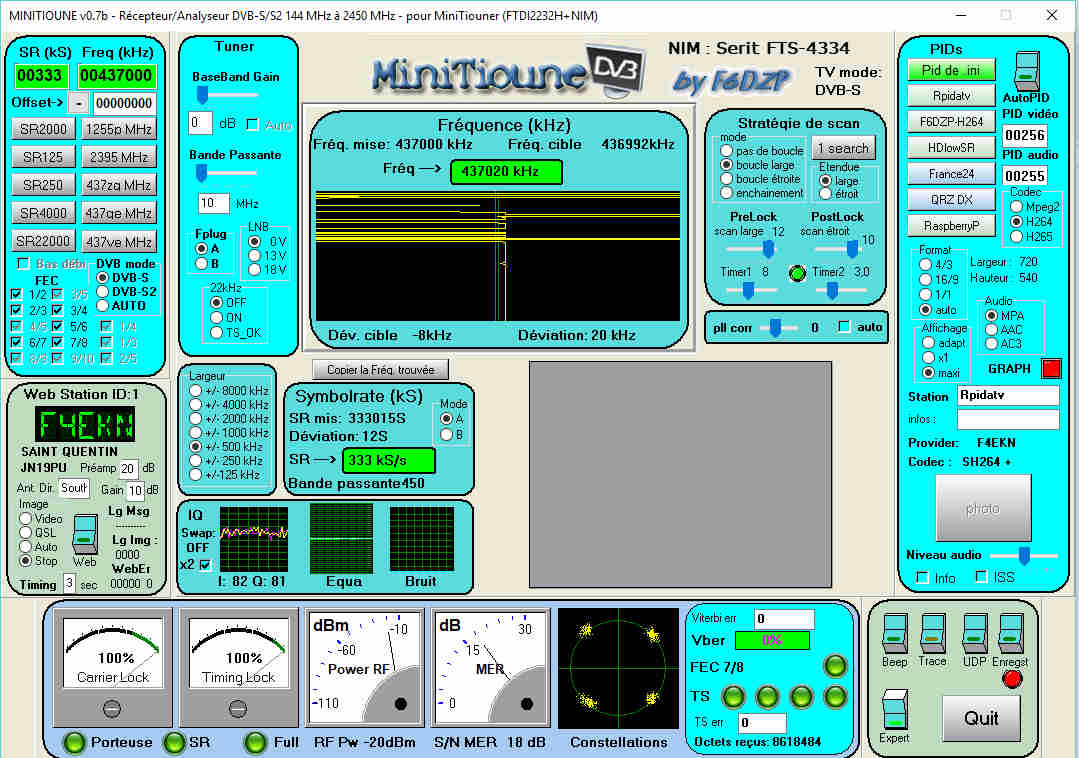Click the 1255p MHz preset
The width and height of the screenshot is (1079, 758).
(119, 129)
